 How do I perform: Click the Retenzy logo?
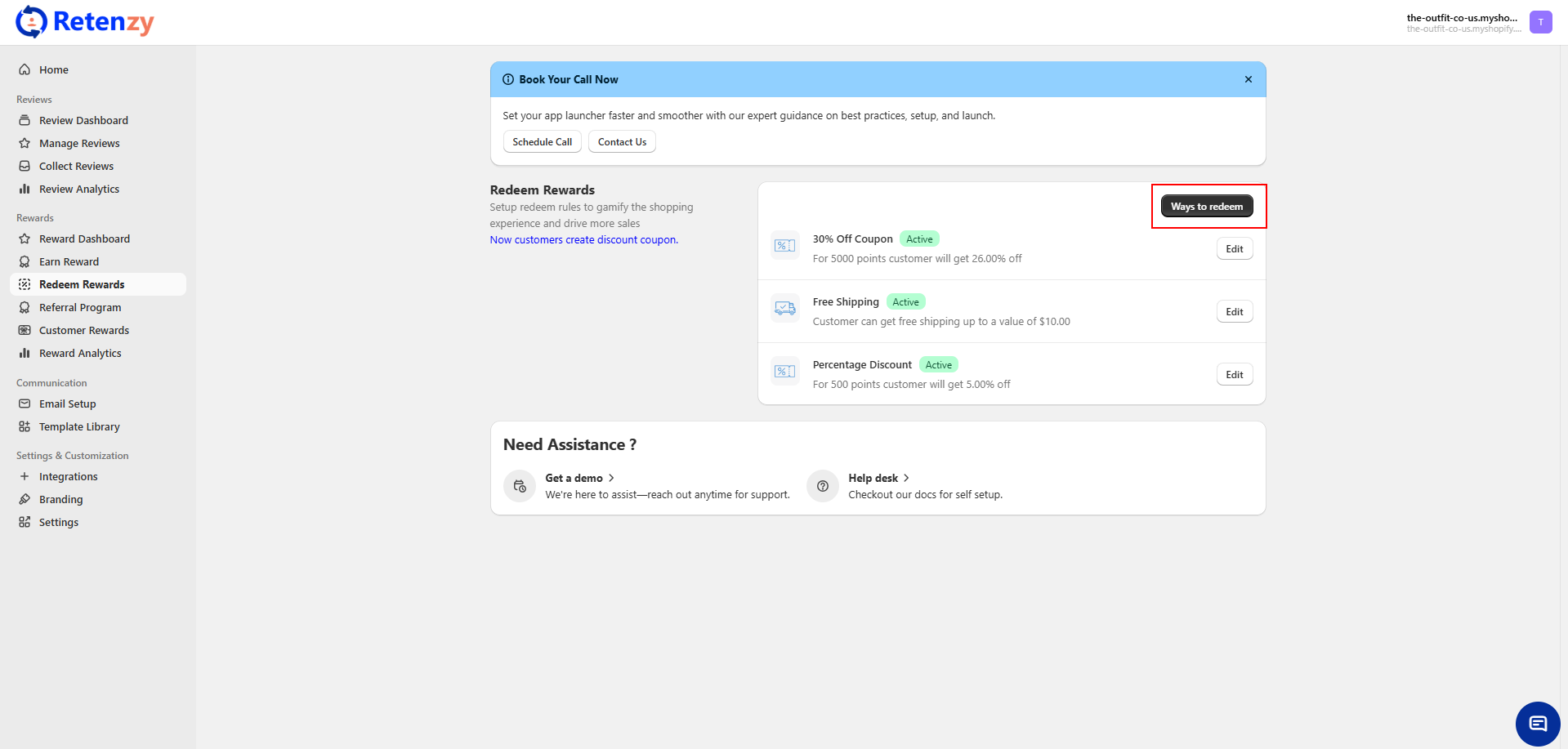(85, 22)
